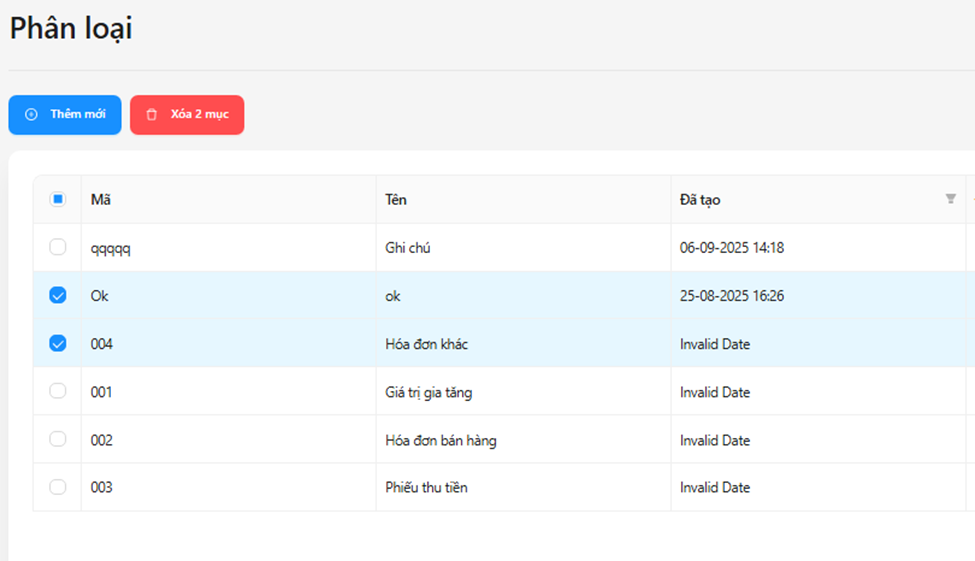Click the filter icon in Đã tạo column
Viewport: 975px width, 561px height.
pyautogui.click(x=950, y=199)
